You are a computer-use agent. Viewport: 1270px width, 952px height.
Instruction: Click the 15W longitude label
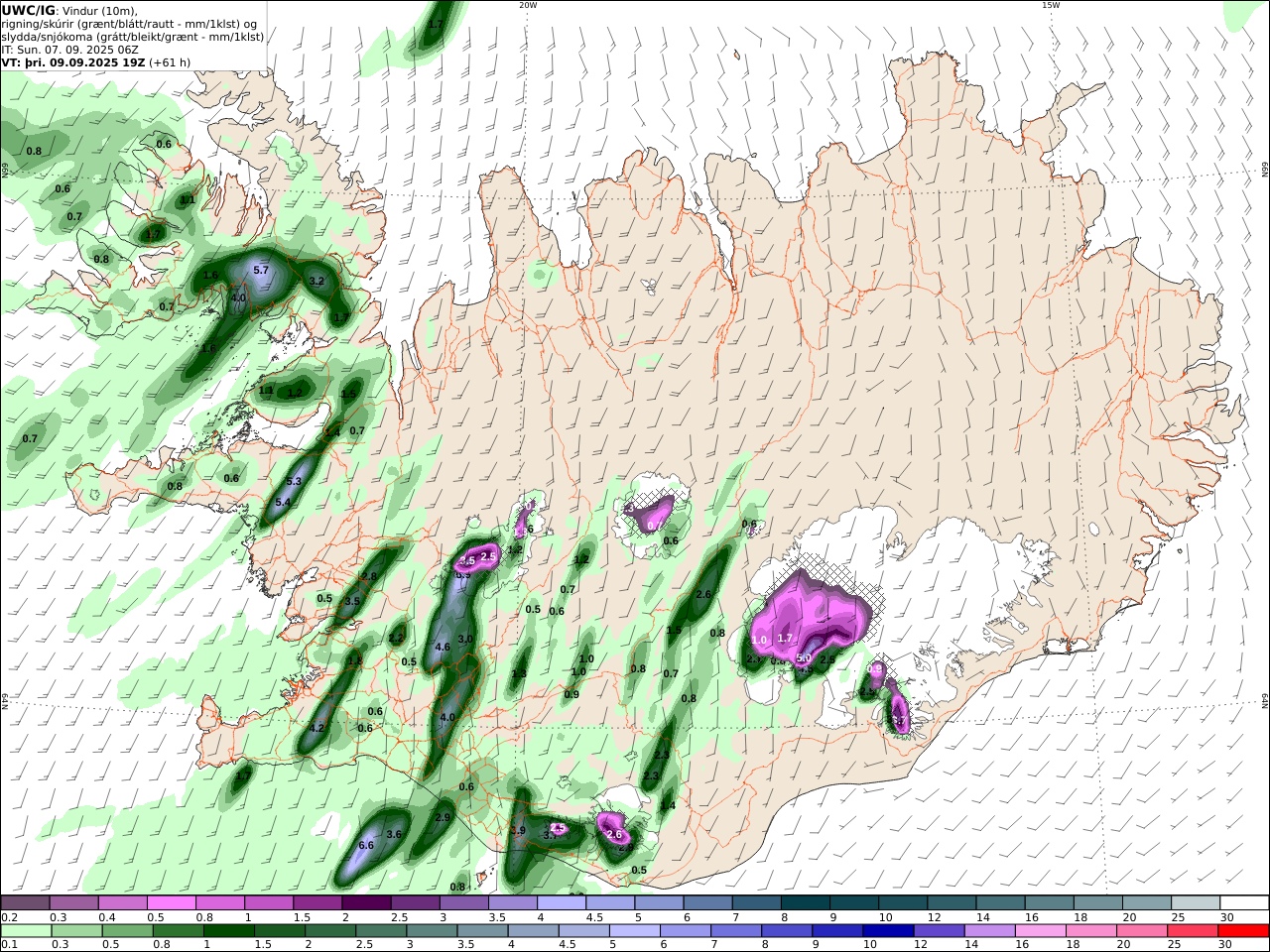coord(1050,5)
